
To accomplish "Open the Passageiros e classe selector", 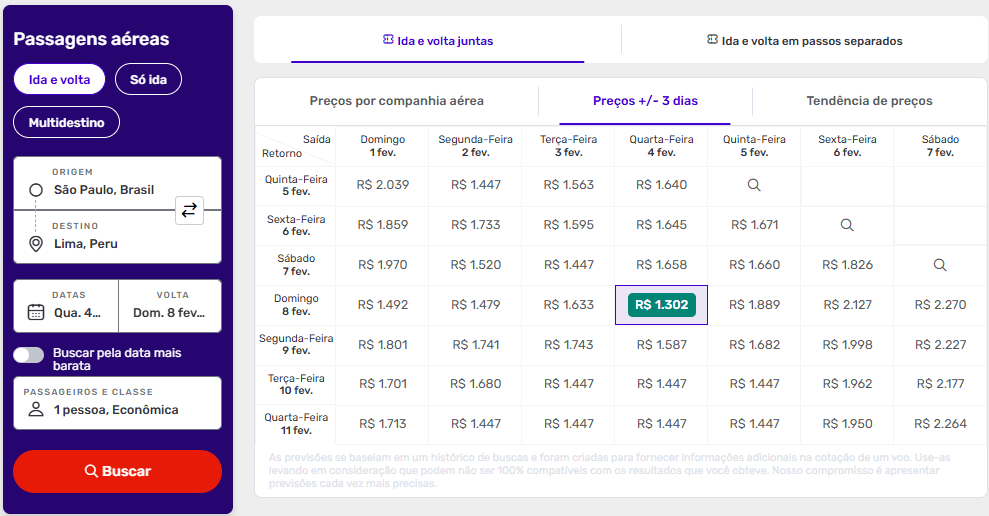I will 117,402.
